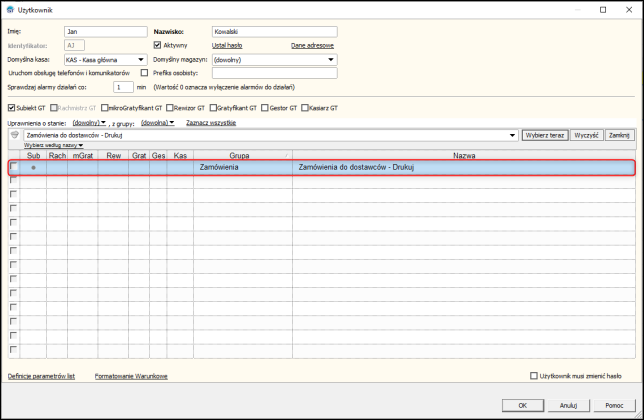Viewport: 644px width, 420px height.
Task: Sort by the Grupa column header
Action: pyautogui.click(x=243, y=156)
